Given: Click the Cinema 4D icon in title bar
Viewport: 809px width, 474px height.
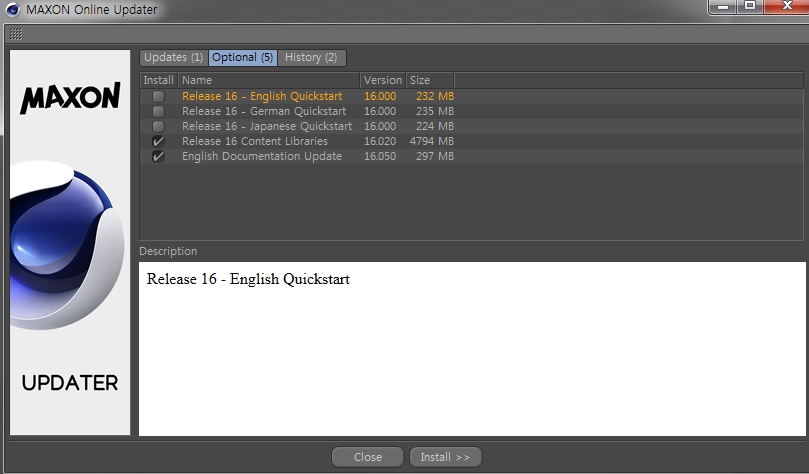Looking at the screenshot, I should point(12,10).
